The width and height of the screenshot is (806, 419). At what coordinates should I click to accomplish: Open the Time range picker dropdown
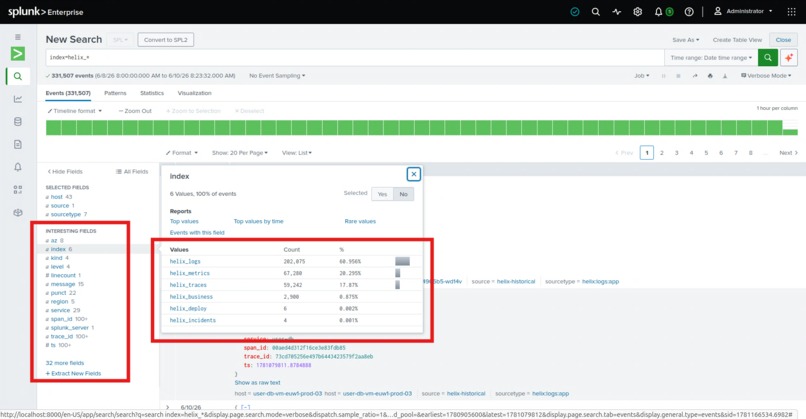click(x=711, y=58)
